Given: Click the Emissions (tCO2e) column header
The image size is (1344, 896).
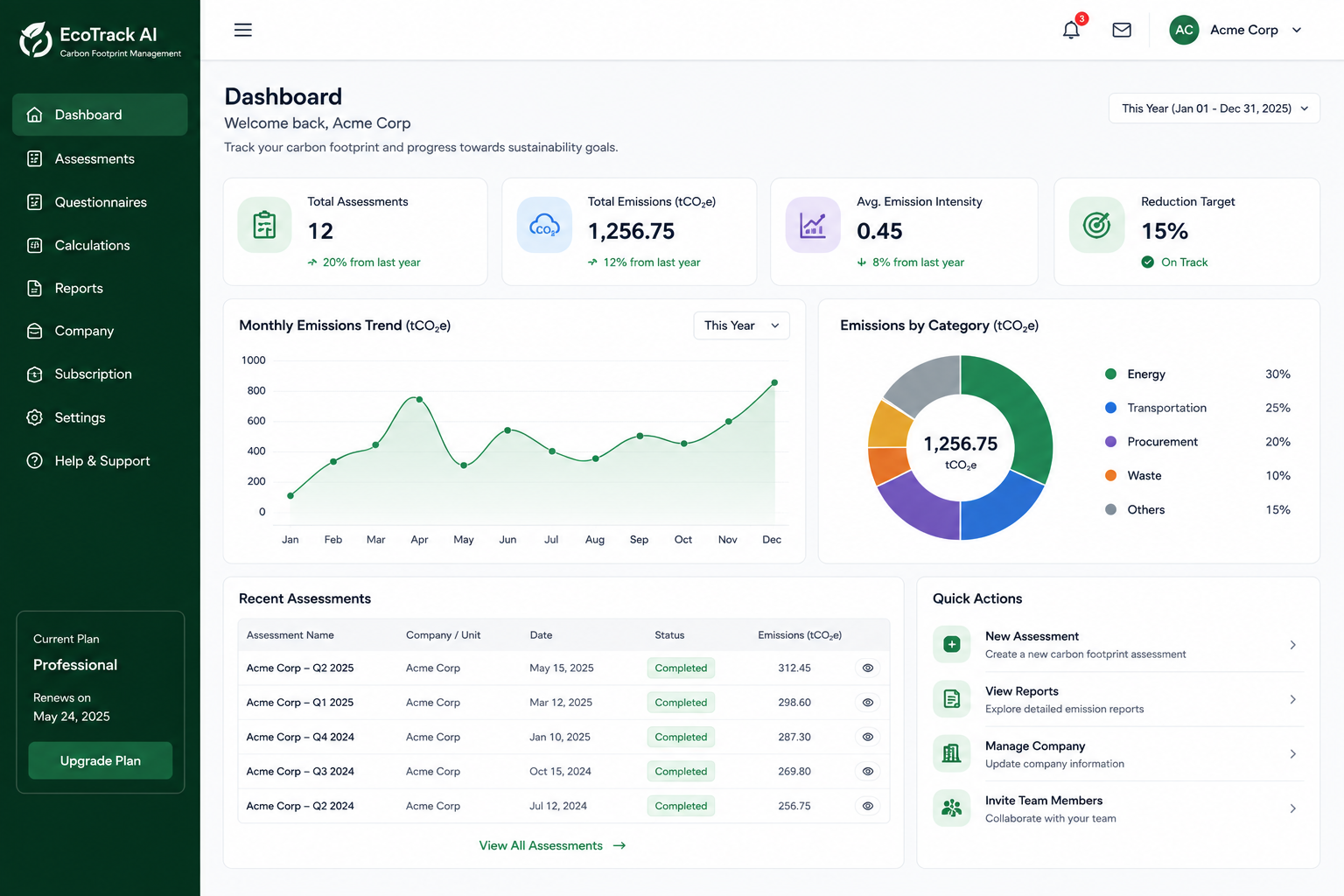Looking at the screenshot, I should pyautogui.click(x=800, y=635).
